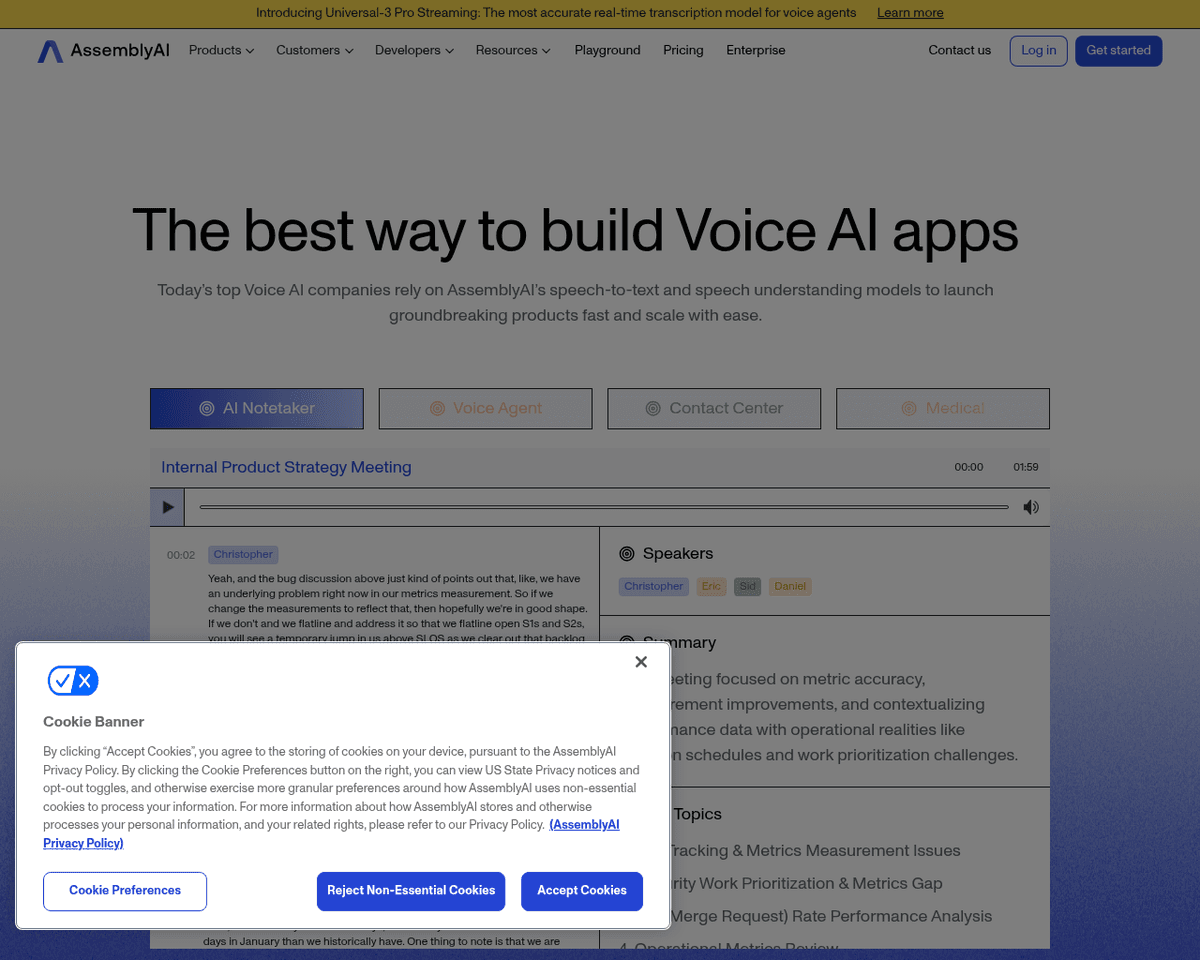Mute audio with the speaker volume icon
Screen dimensions: 1200x960
[1031, 507]
